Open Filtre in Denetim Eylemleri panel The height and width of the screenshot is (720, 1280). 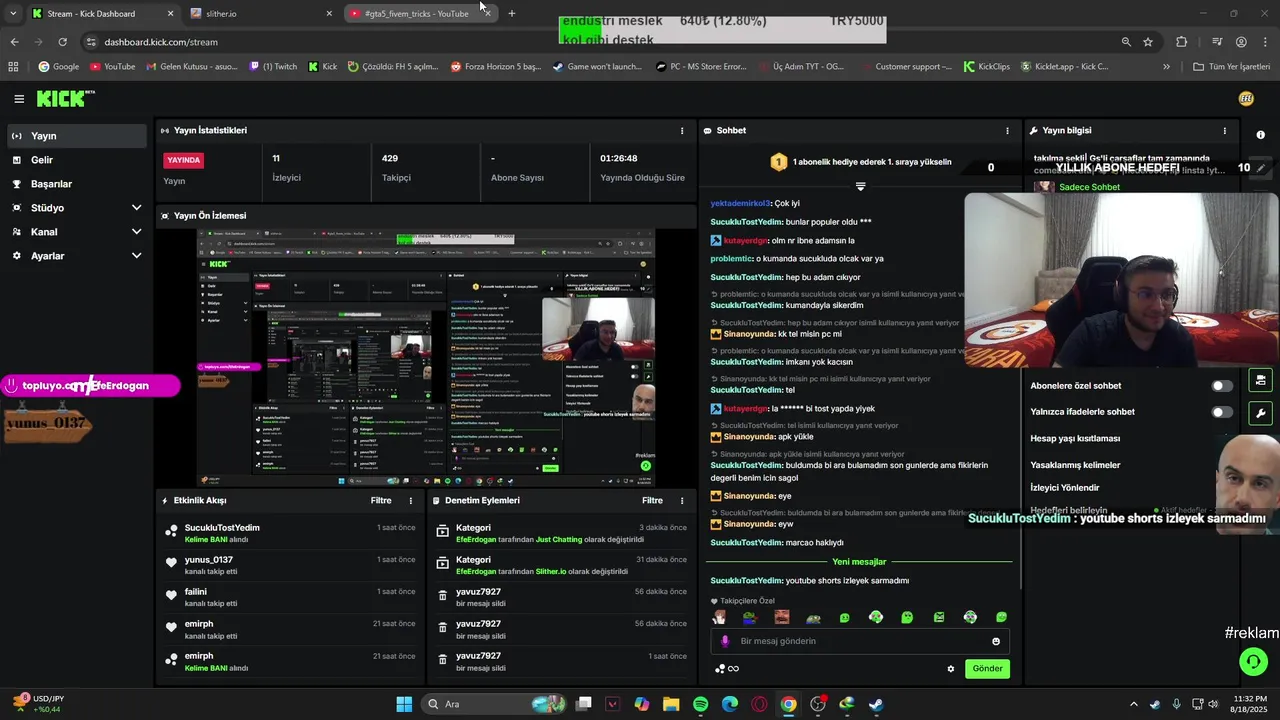pos(652,501)
